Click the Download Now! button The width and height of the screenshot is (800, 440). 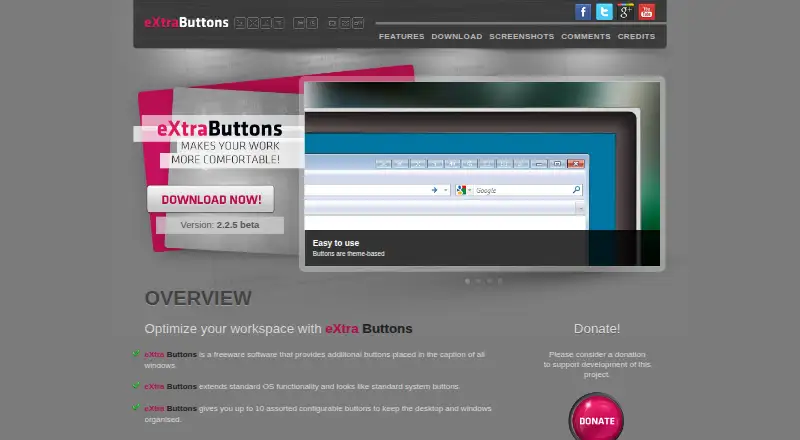tap(211, 199)
